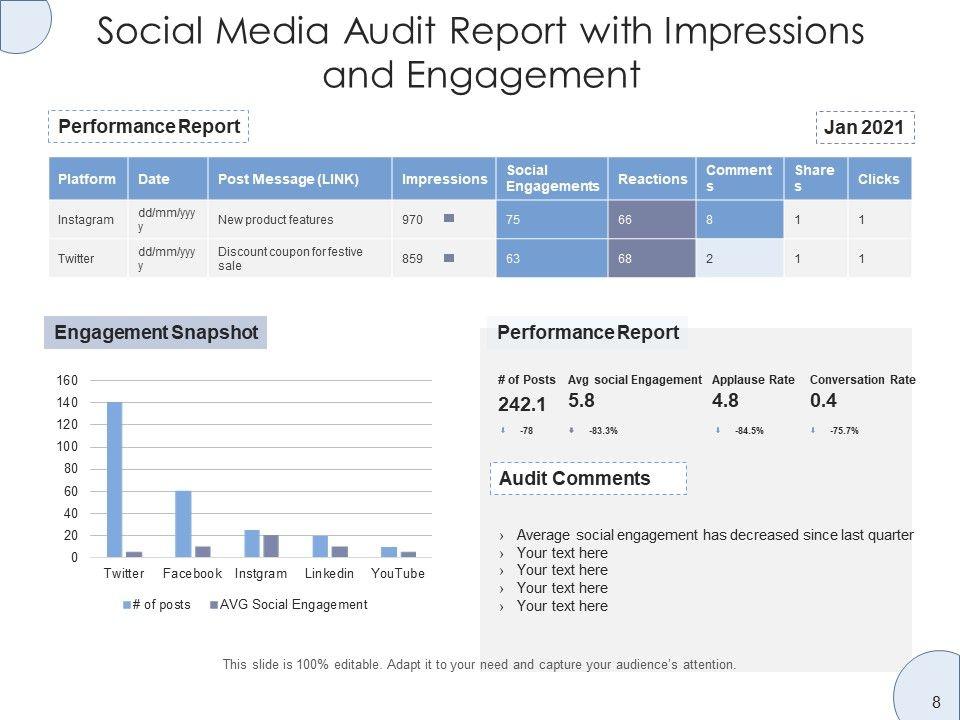Viewport: 960px width, 720px height.
Task: Select the Audit Comments heading box
Action: click(588, 478)
